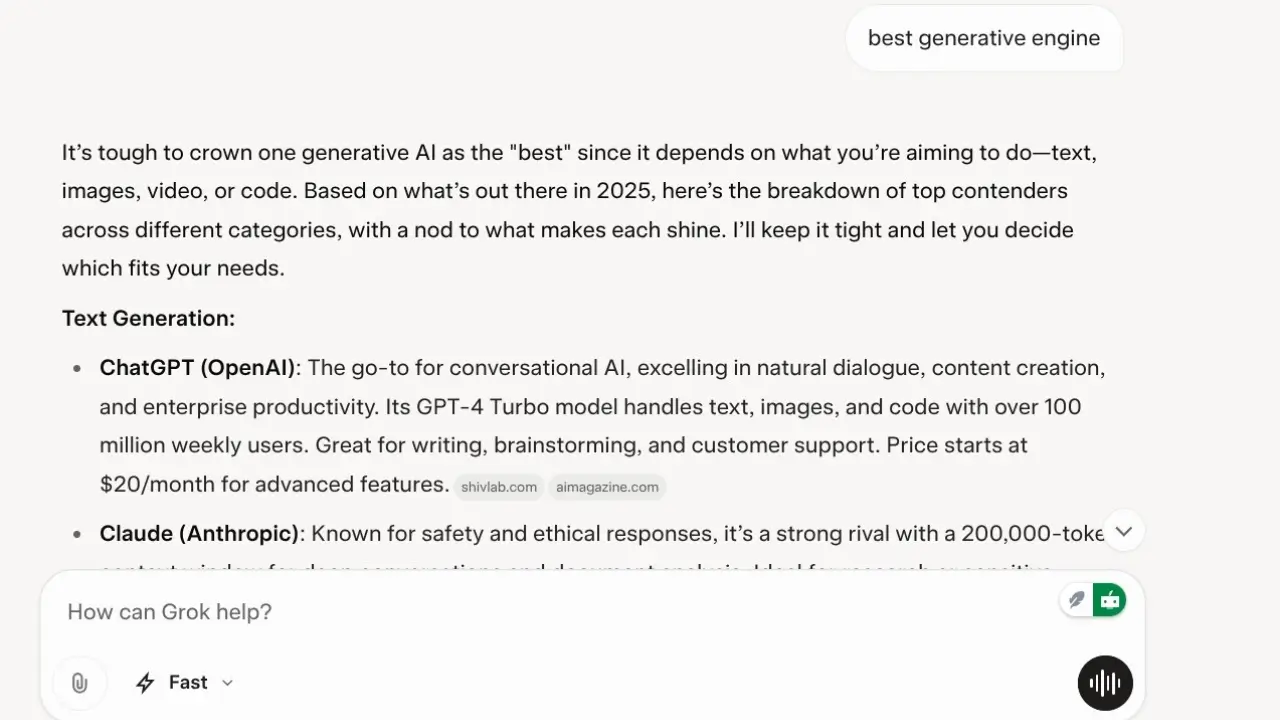Open the shivlab.com source citation
The image size is (1280, 720).
(498, 487)
